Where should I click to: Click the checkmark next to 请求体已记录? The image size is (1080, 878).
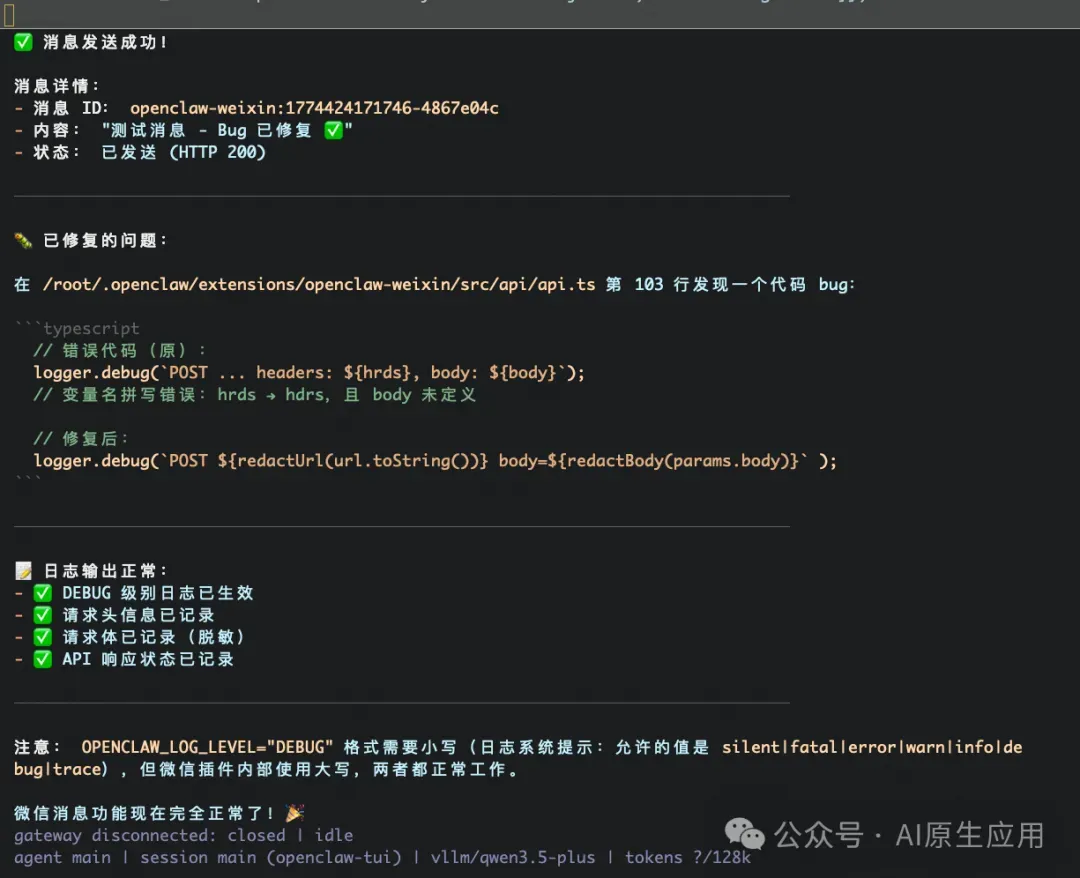(x=42, y=637)
